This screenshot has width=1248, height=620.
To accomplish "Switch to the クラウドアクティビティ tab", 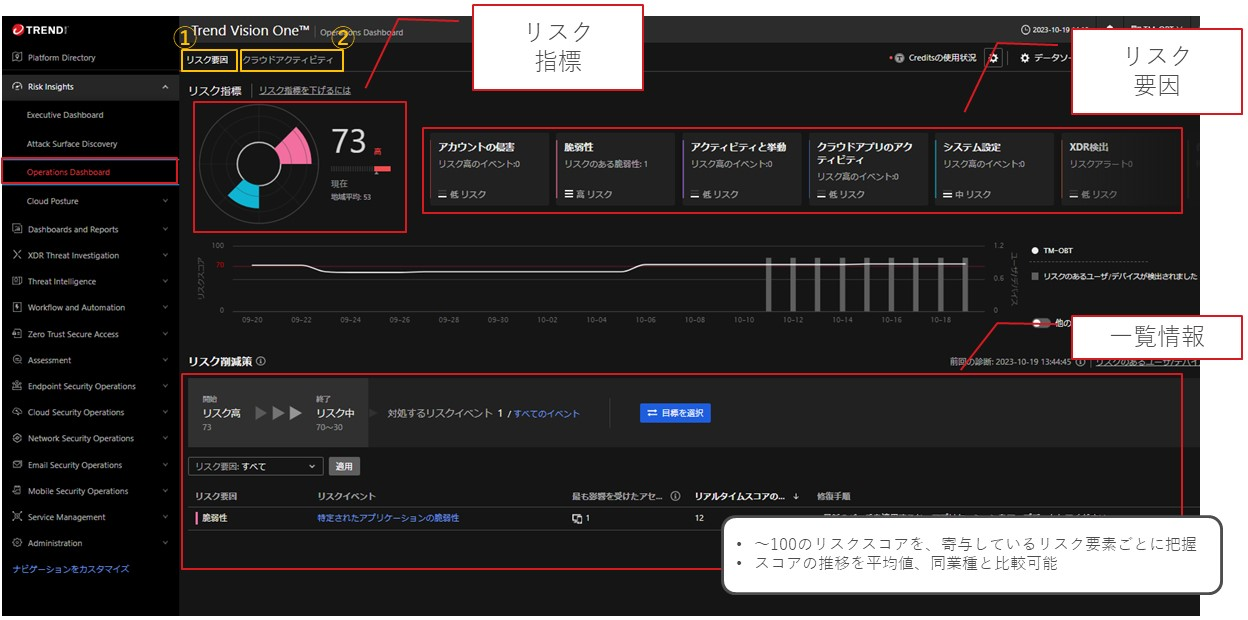I will (x=288, y=61).
